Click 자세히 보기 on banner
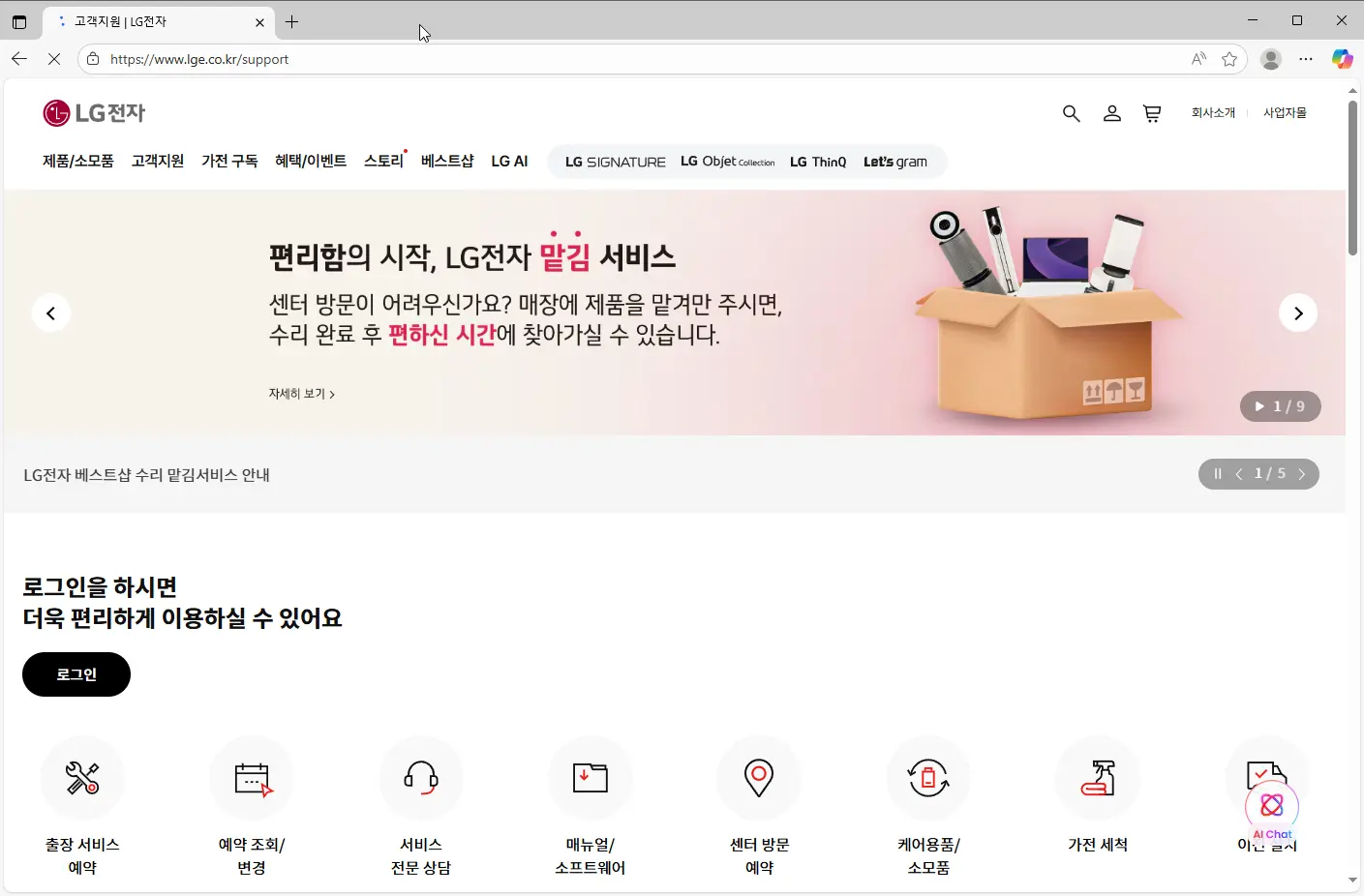Image resolution: width=1364 pixels, height=896 pixels. click(301, 394)
